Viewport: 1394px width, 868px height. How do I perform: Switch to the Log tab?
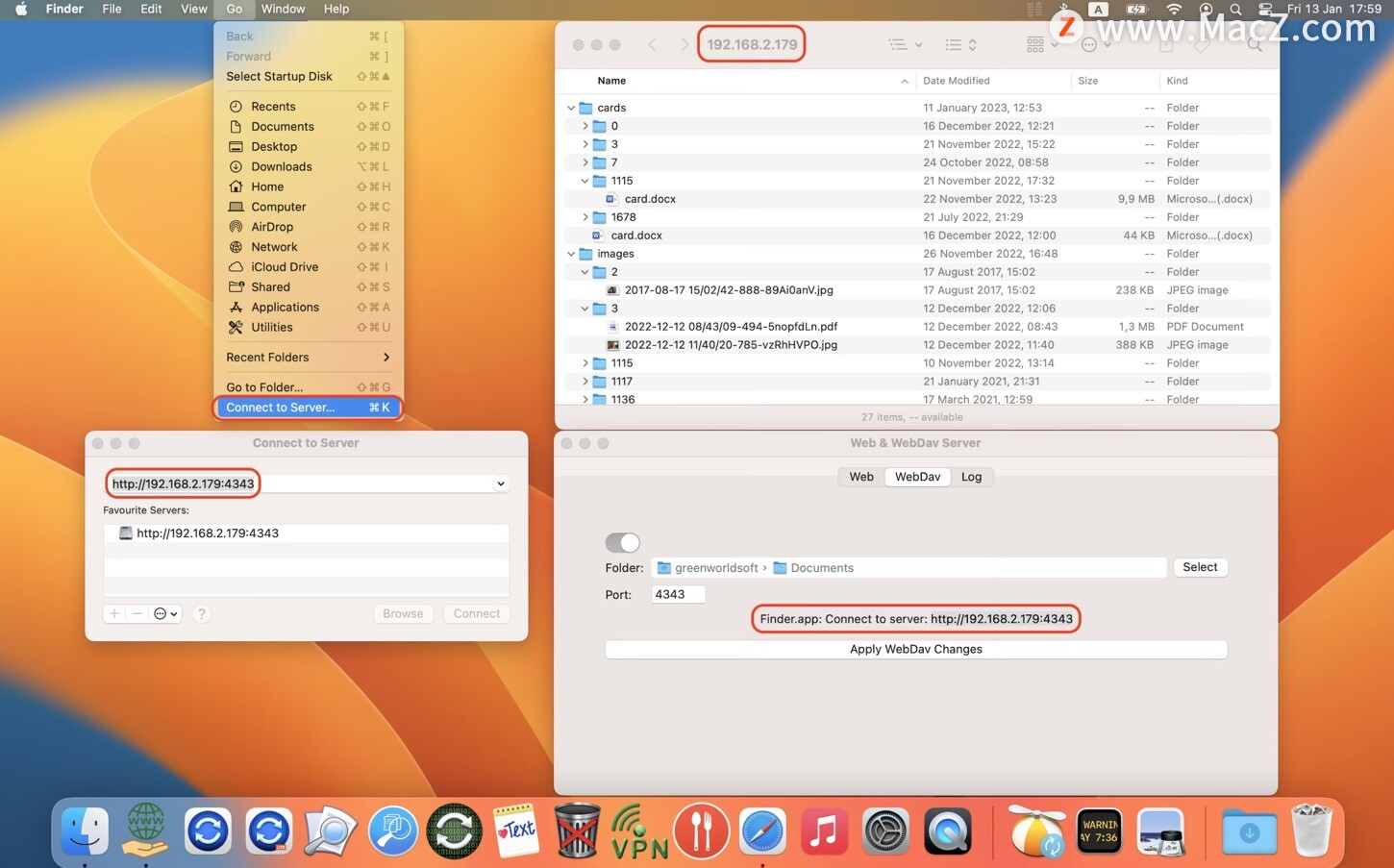click(x=972, y=477)
